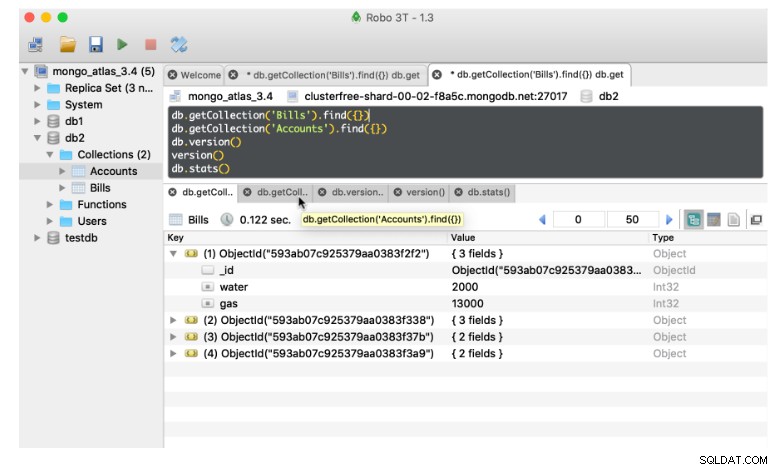Switch results to table view mode
Viewport: 777px width, 470px height.
click(x=714, y=220)
